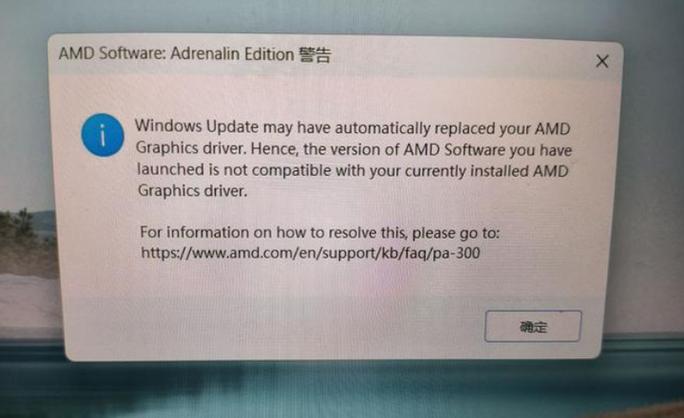Image resolution: width=684 pixels, height=418 pixels.
Task: Click the line 'launched is not compatible'
Action: point(352,170)
